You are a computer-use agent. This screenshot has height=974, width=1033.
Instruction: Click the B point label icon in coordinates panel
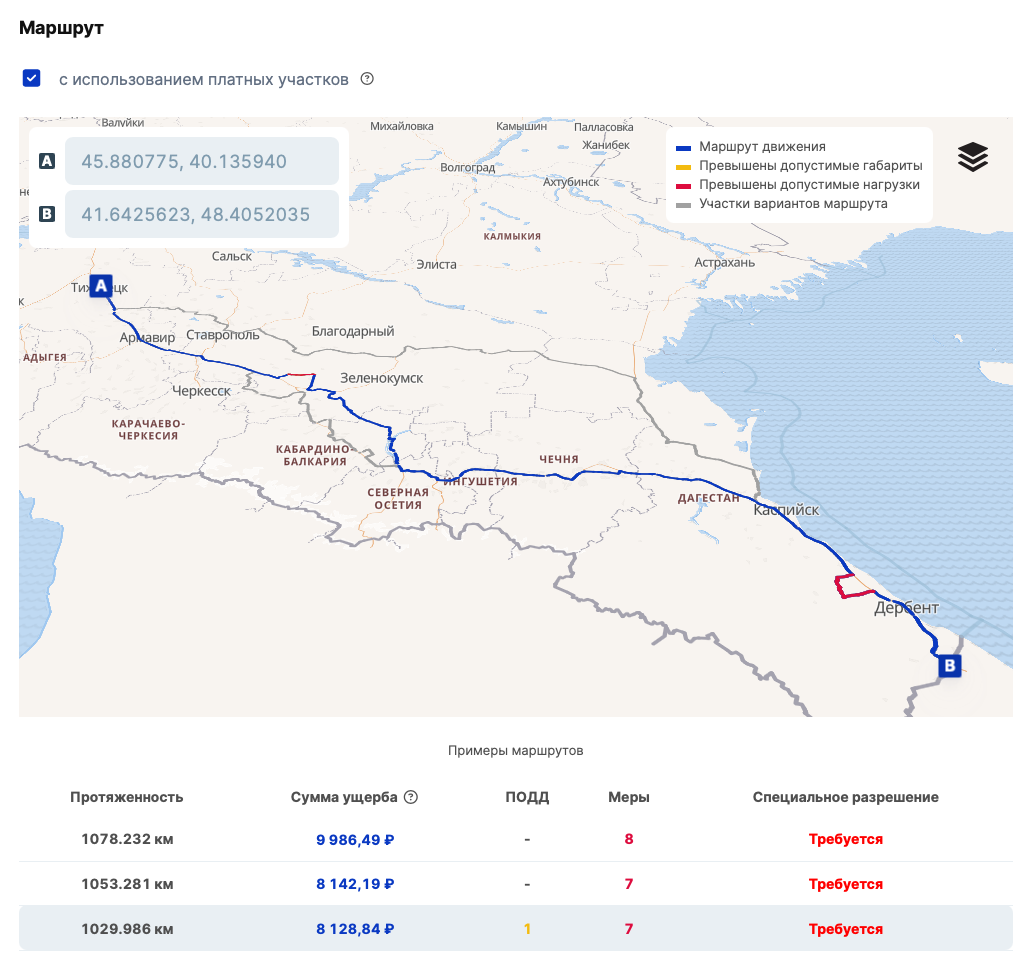pyautogui.click(x=46, y=214)
